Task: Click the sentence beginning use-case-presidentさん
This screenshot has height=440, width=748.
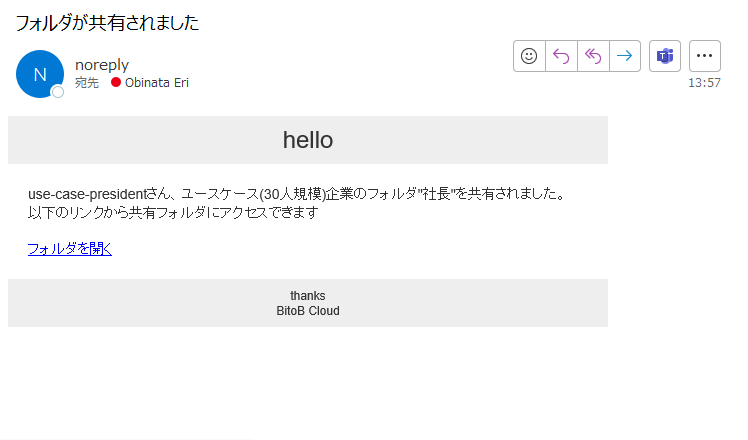Action: click(x=296, y=194)
